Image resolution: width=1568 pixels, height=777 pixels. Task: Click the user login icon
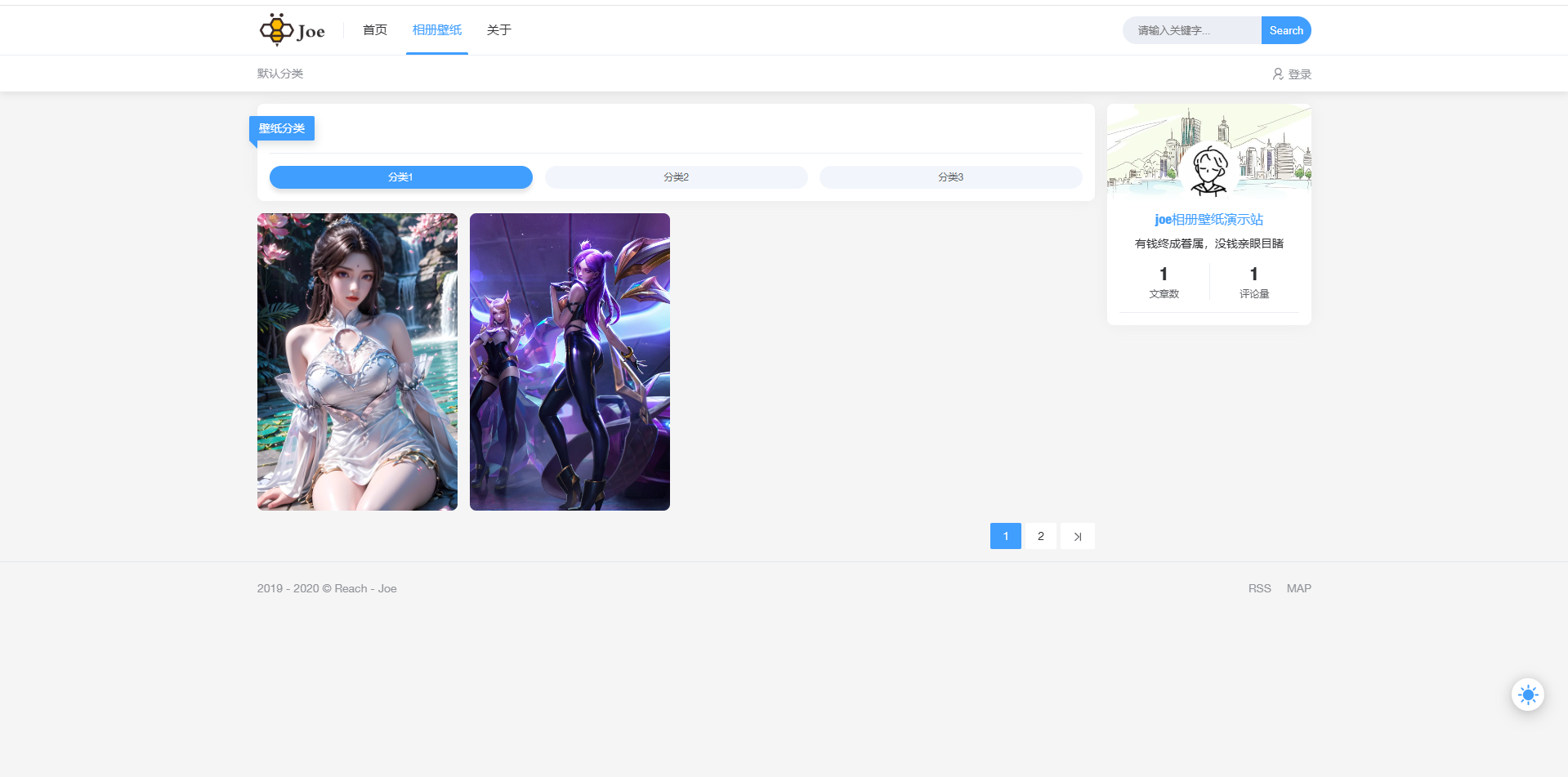pos(1277,74)
